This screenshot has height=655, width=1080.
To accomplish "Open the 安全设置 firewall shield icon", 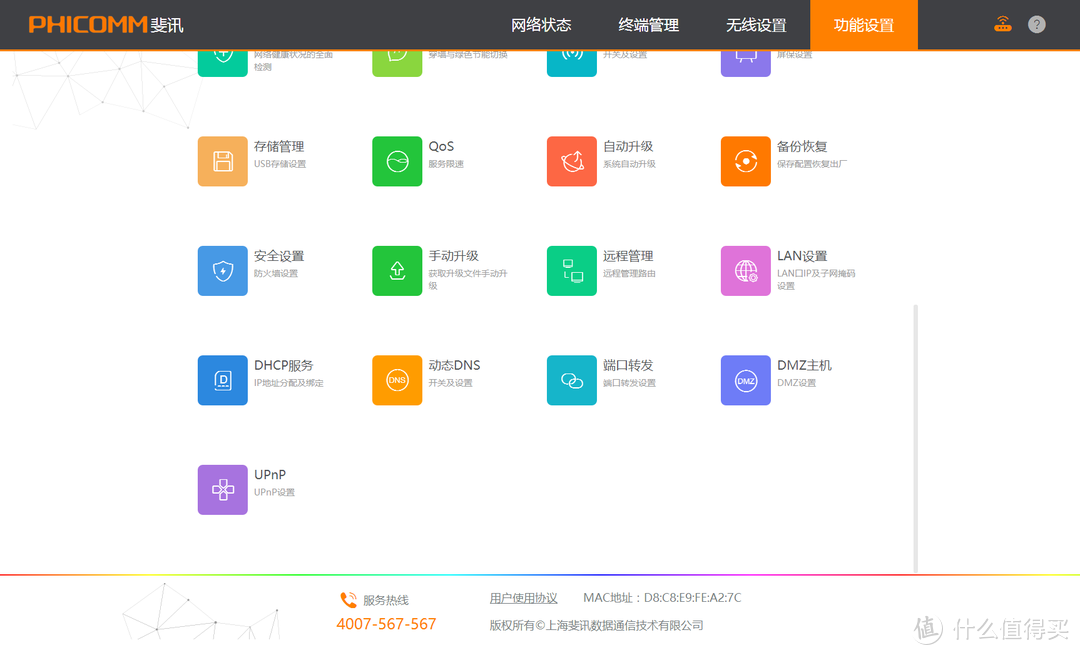I will pyautogui.click(x=222, y=270).
